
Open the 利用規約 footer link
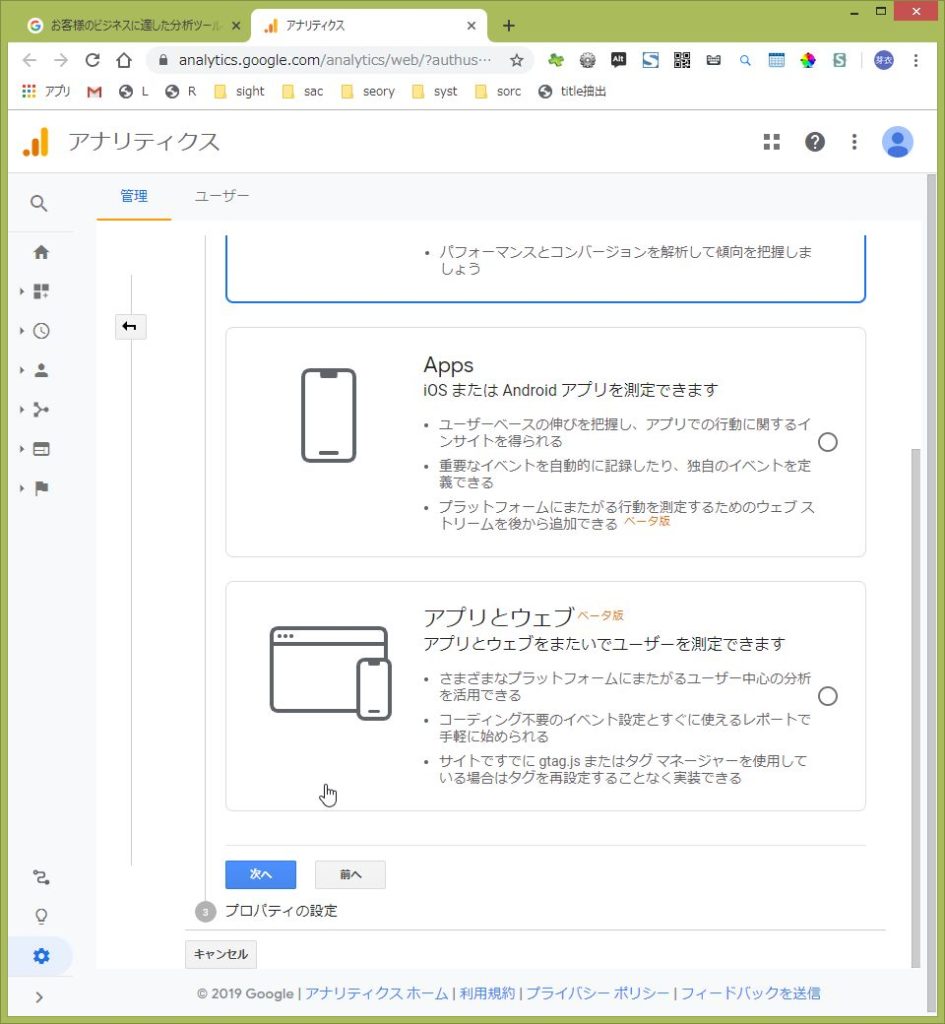point(487,993)
